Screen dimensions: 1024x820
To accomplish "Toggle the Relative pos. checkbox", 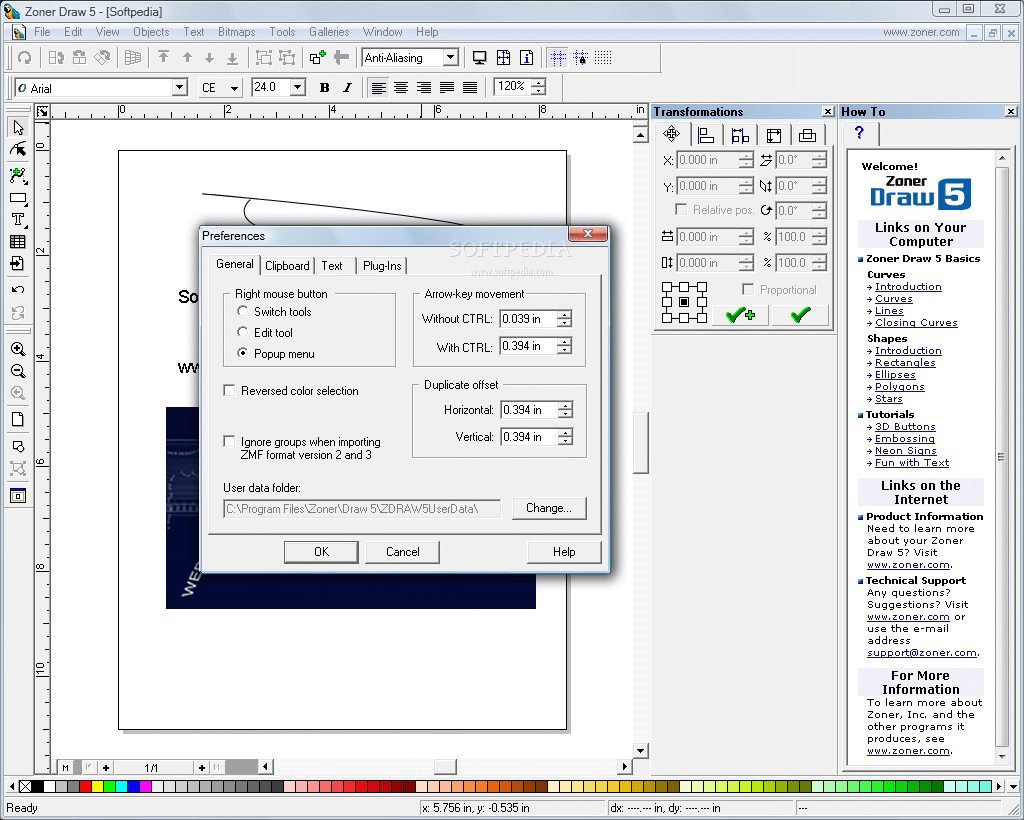I will 681,210.
